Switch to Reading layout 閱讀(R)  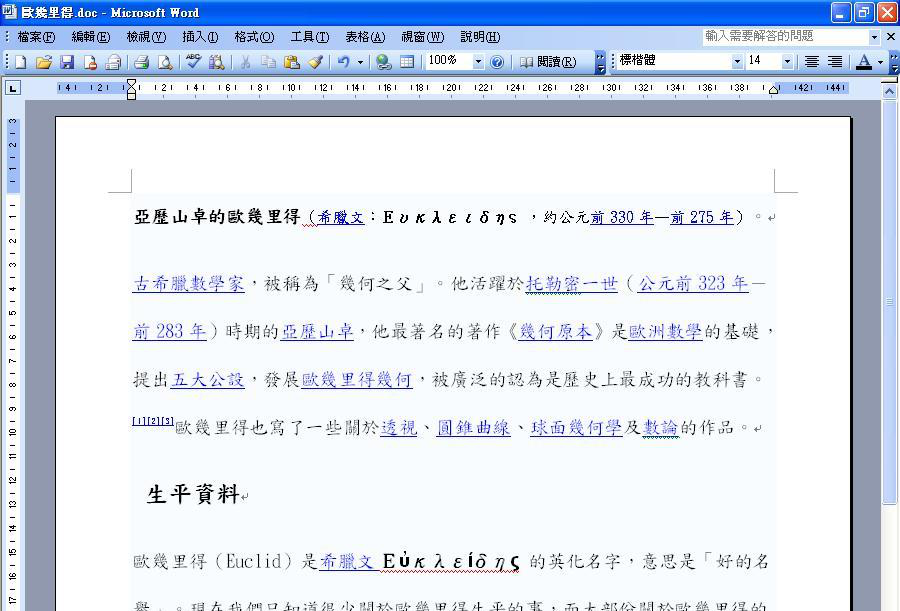coord(548,61)
